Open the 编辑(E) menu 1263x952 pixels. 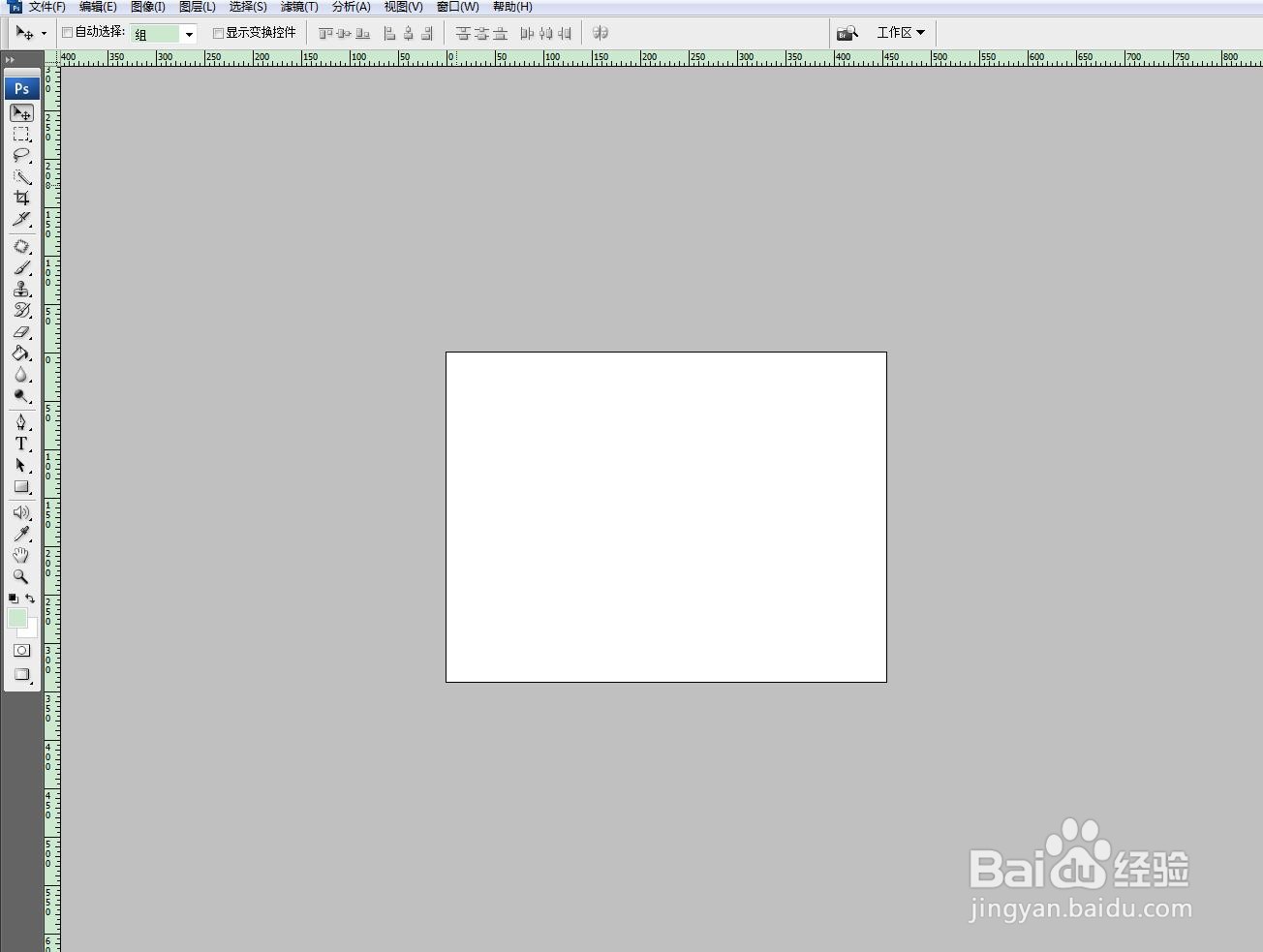pyautogui.click(x=98, y=7)
